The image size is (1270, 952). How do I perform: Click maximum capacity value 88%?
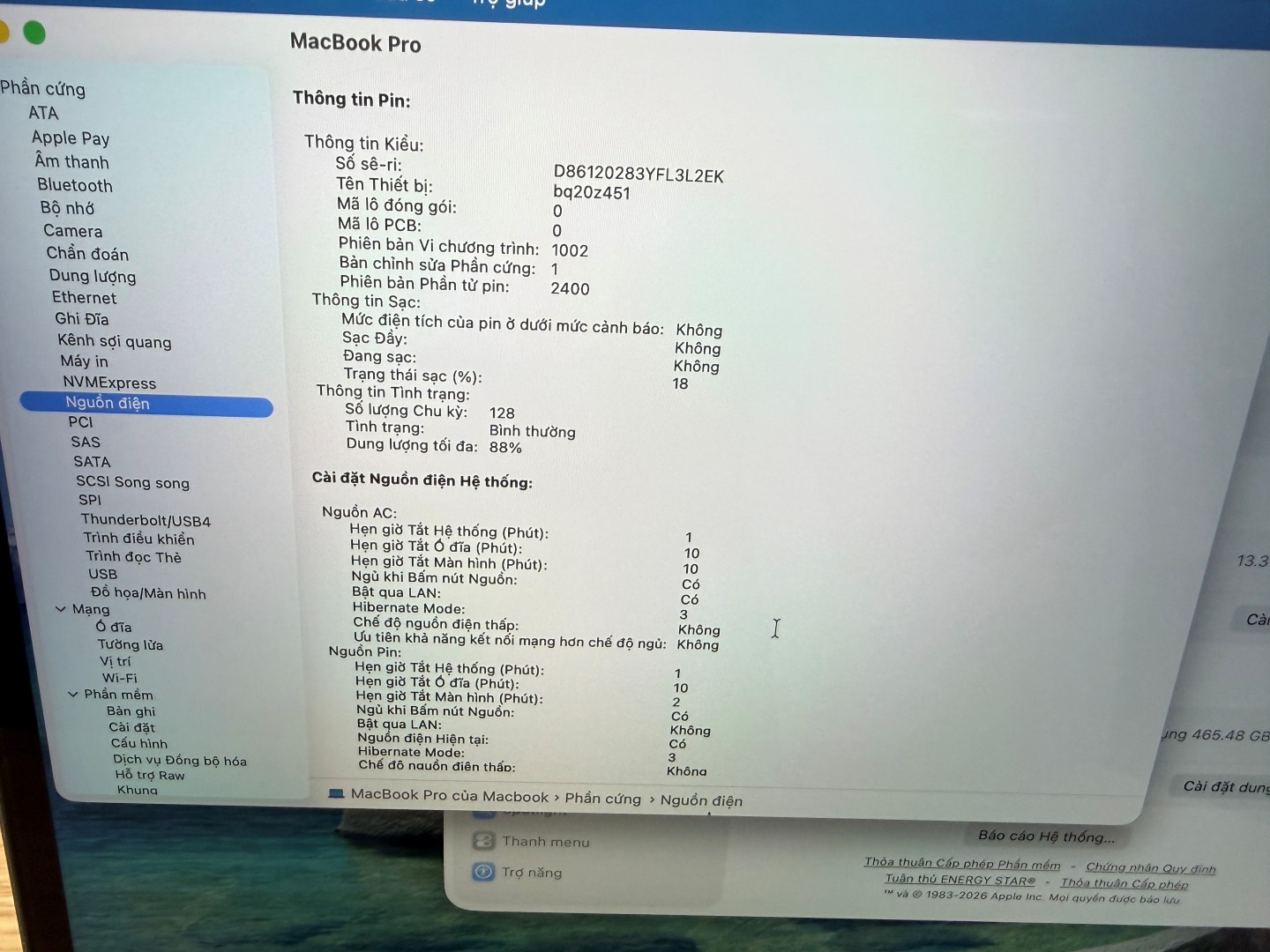(x=505, y=447)
